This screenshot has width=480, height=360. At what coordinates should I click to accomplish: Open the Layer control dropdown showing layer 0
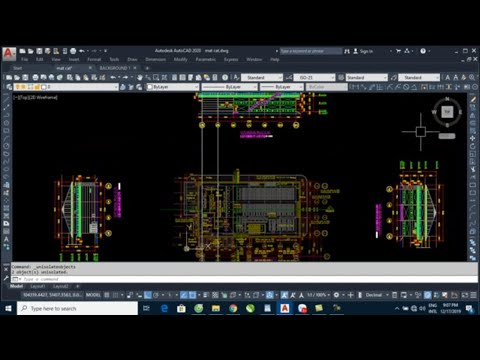click(x=66, y=87)
